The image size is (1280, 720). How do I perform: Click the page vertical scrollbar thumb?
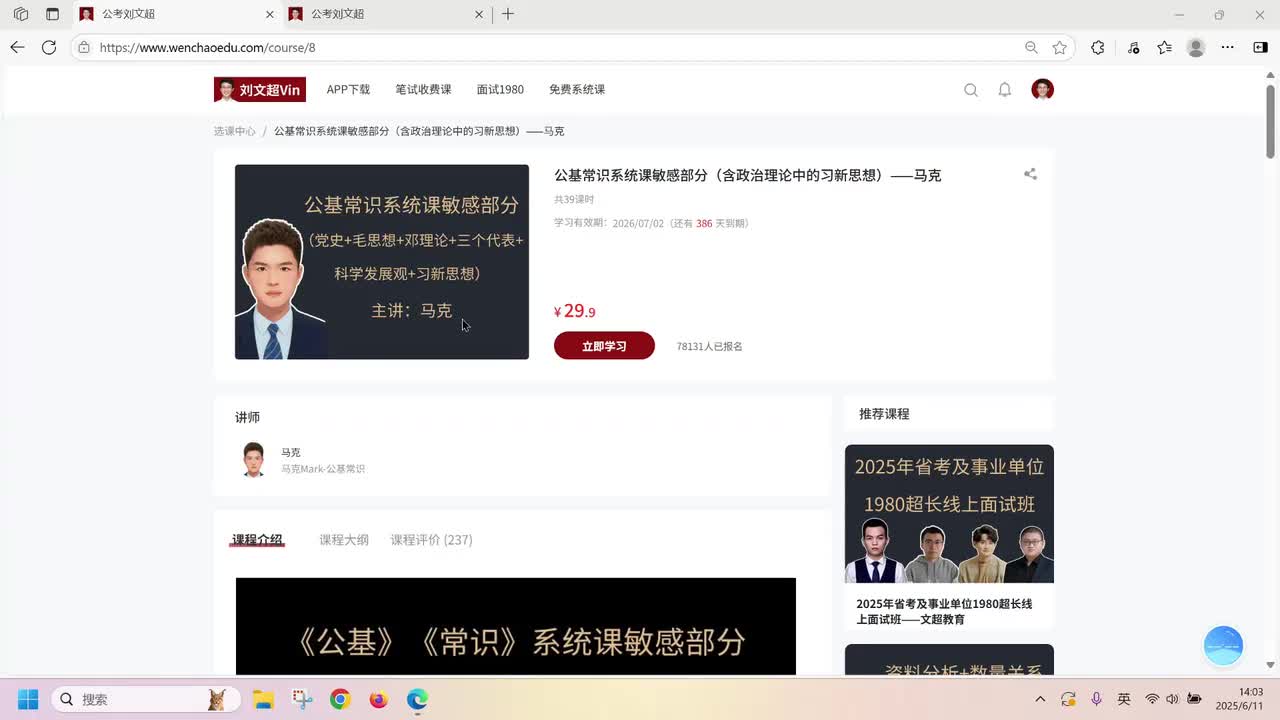click(x=1270, y=120)
